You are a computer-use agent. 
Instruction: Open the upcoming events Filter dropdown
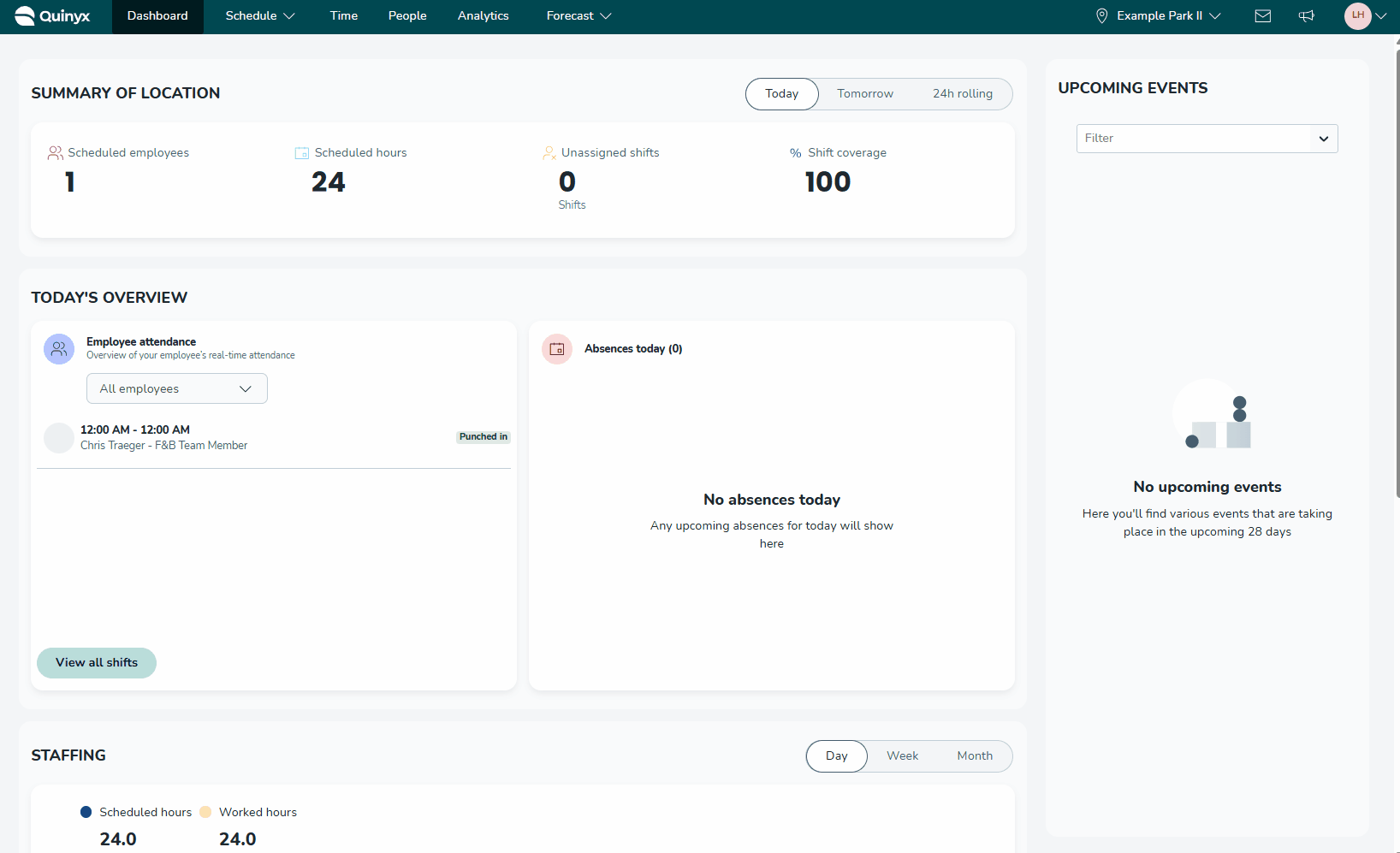point(1207,139)
